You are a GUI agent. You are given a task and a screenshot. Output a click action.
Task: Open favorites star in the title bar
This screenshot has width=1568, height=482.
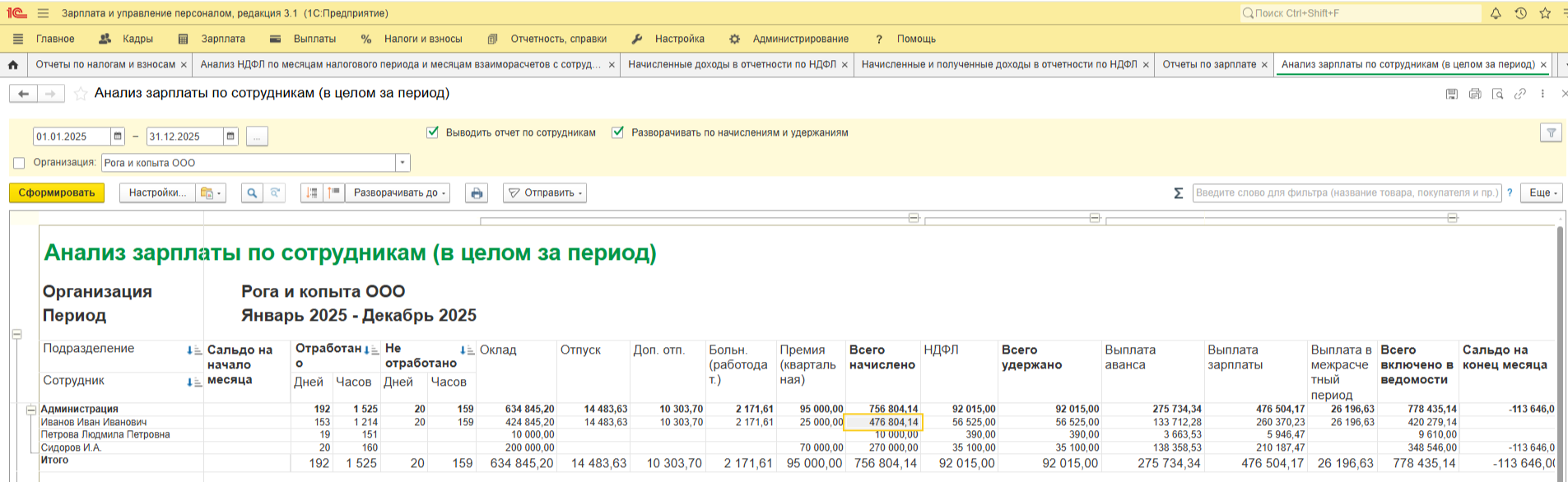[1545, 13]
